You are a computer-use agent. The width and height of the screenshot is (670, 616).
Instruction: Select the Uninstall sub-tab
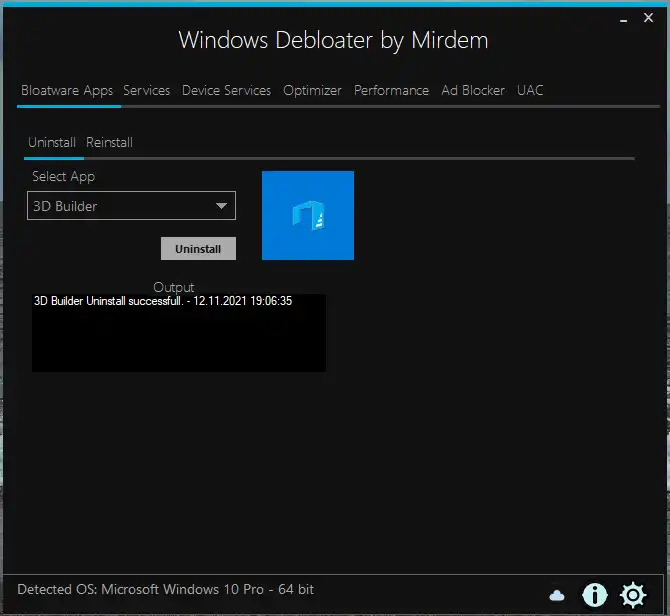[x=52, y=142]
